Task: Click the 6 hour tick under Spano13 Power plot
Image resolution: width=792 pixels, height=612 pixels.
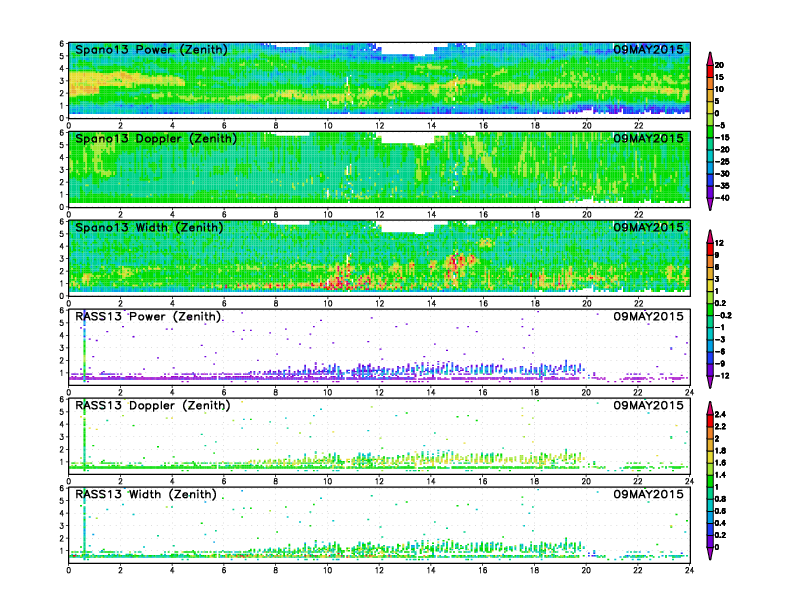Action: coord(224,126)
